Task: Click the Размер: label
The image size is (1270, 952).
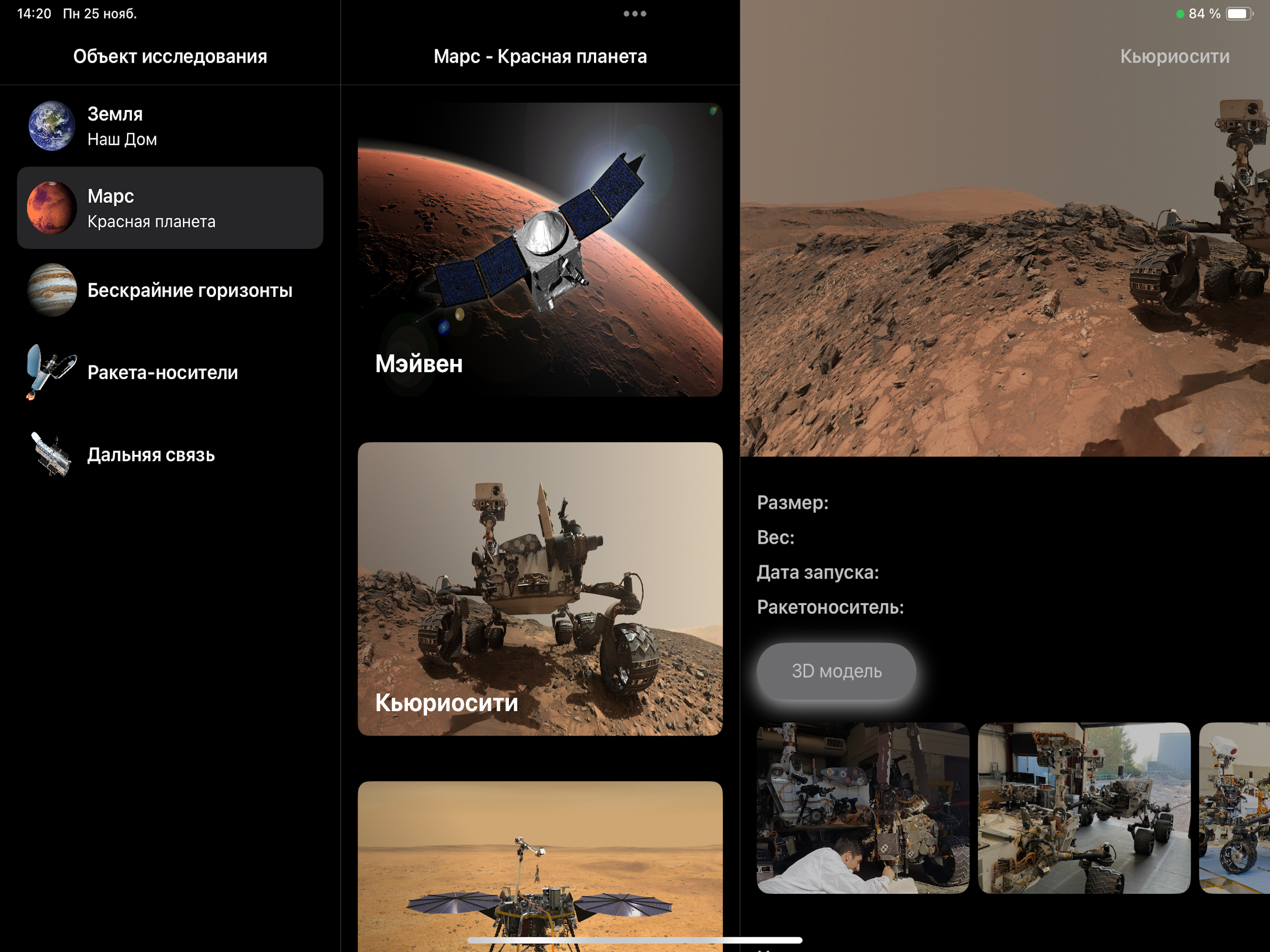Action: tap(793, 503)
